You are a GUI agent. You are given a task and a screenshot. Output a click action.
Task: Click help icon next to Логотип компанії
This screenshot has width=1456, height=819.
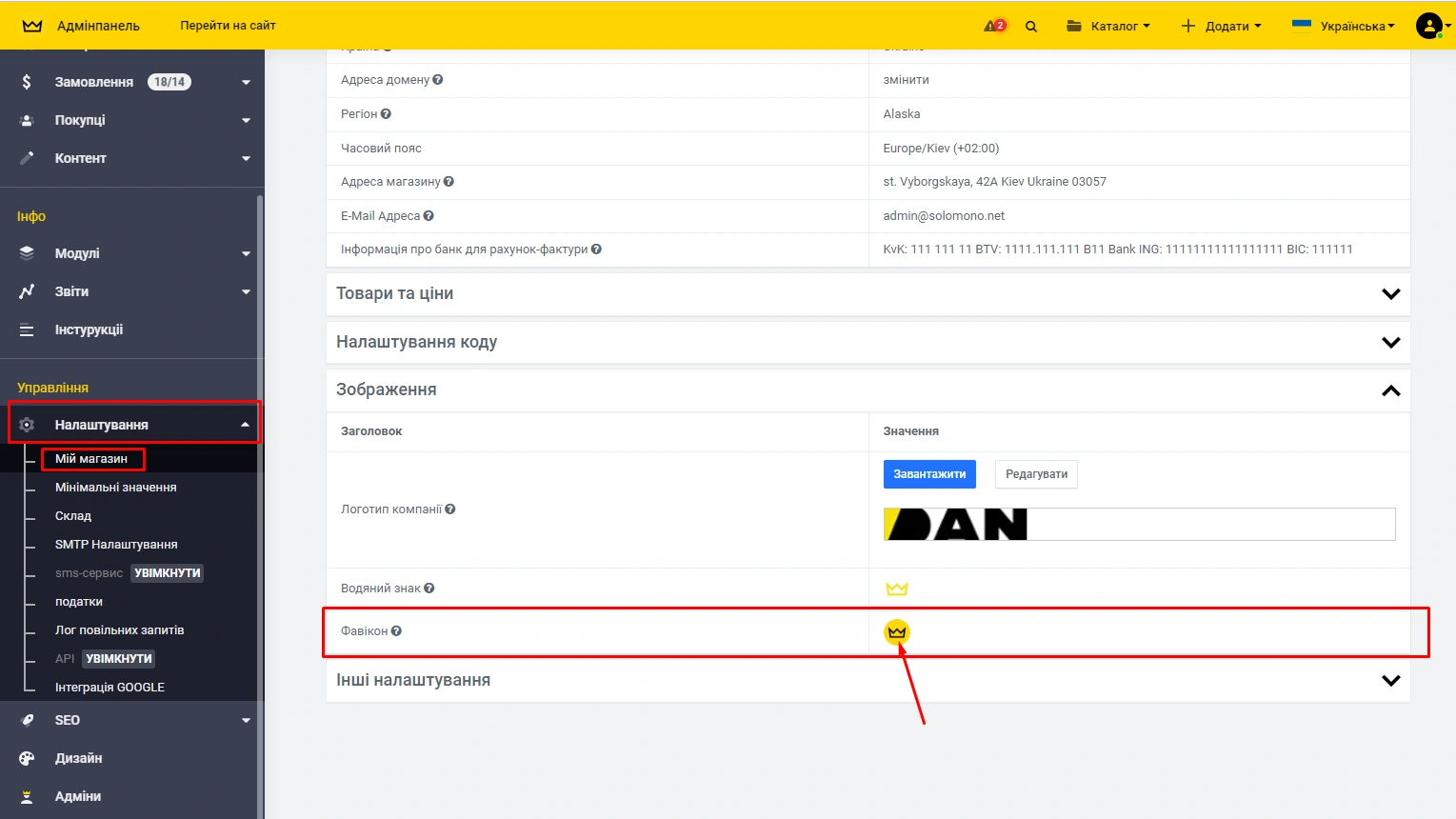tap(450, 509)
